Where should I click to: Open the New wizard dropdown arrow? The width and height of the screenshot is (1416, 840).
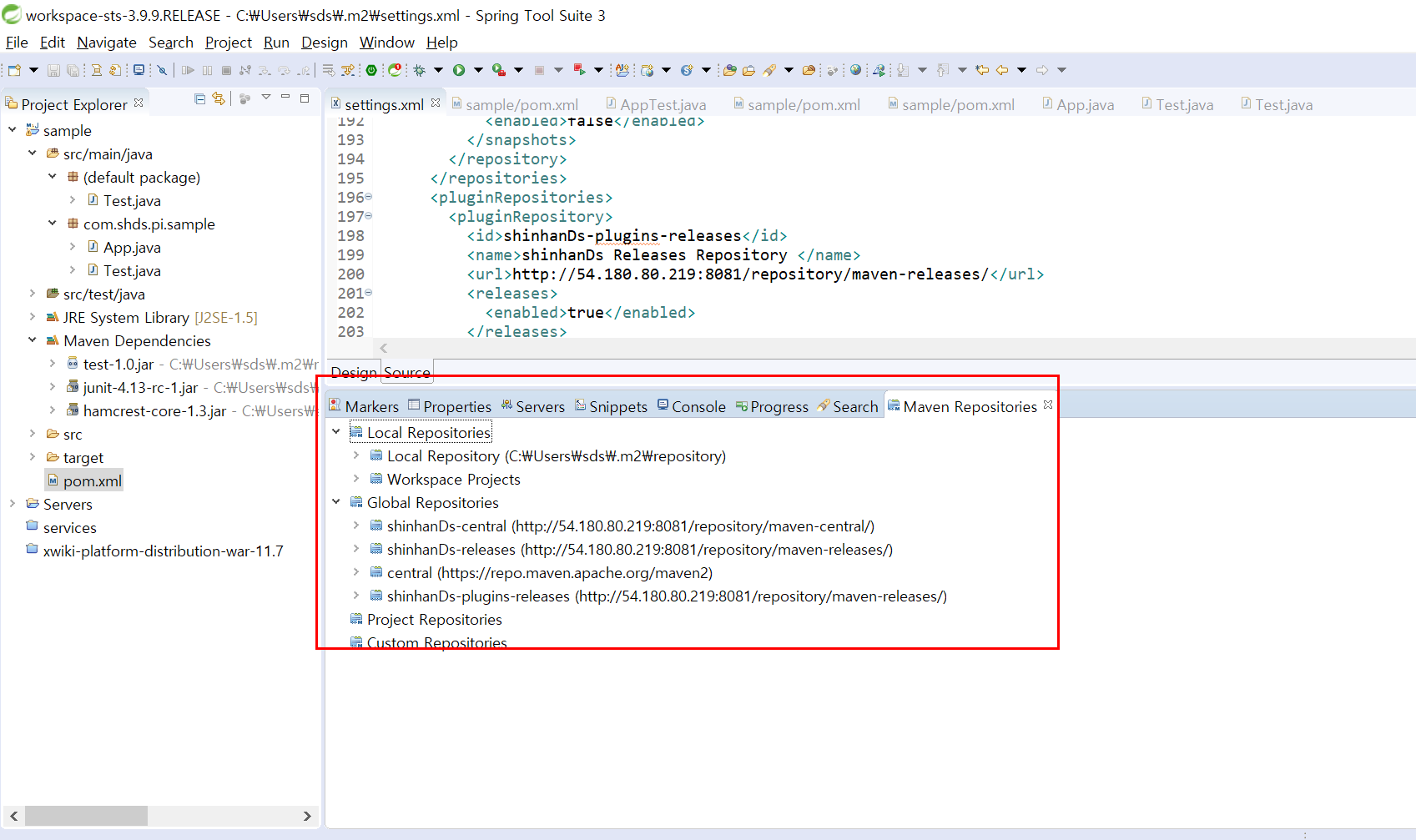[x=33, y=70]
